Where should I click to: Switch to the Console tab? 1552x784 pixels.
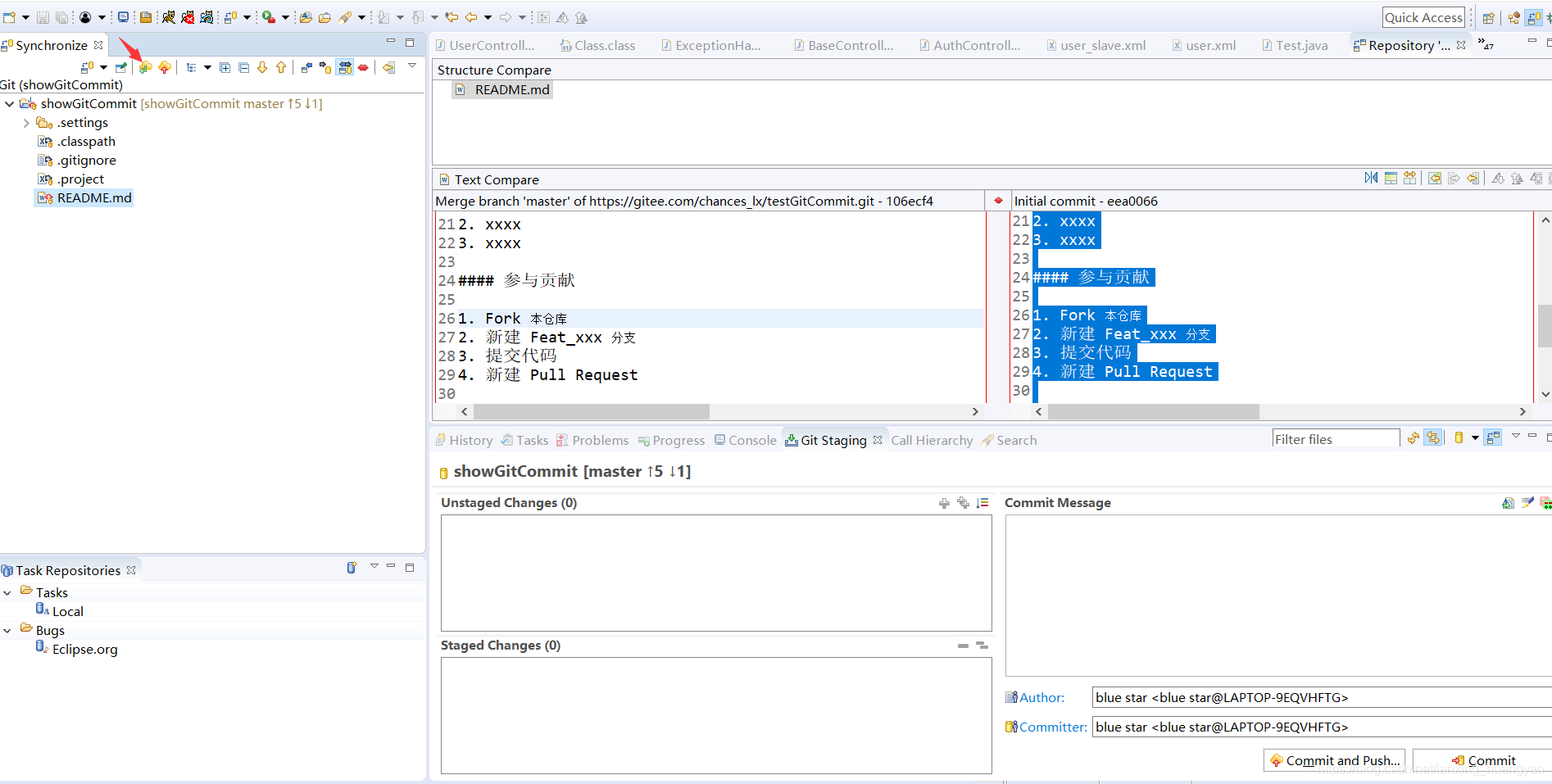pyautogui.click(x=745, y=440)
